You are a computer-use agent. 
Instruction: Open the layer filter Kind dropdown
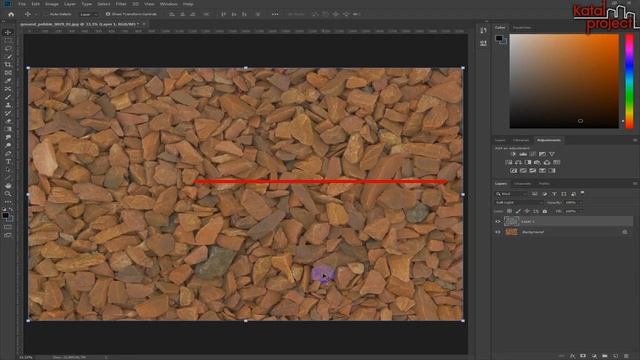pos(511,194)
